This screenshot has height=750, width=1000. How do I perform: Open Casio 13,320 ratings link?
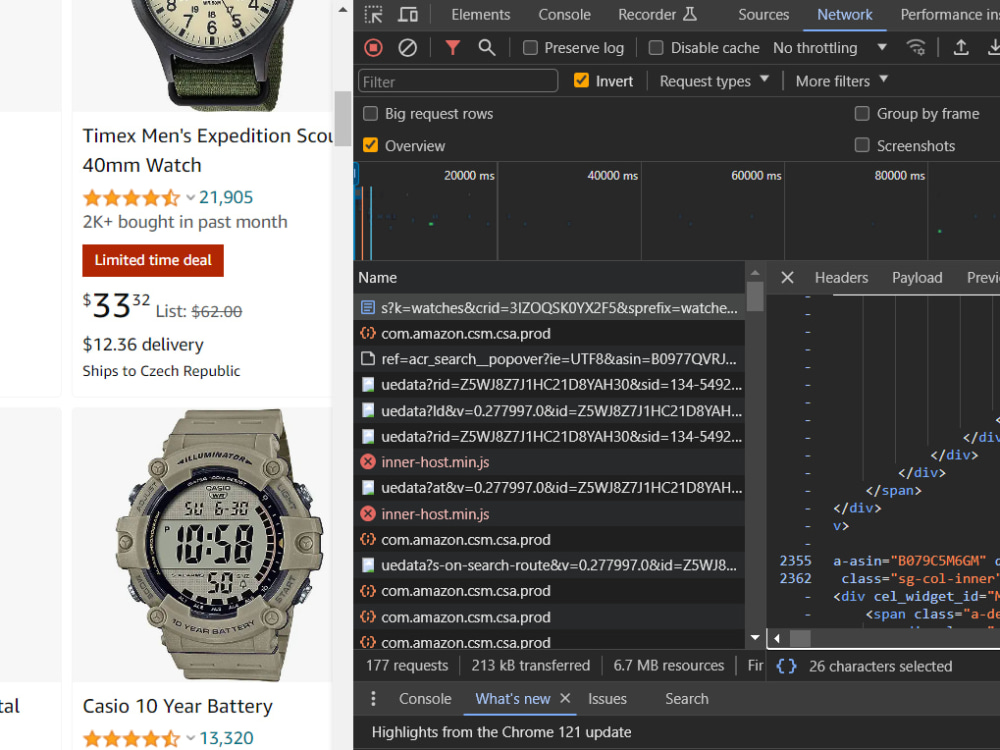click(226, 739)
